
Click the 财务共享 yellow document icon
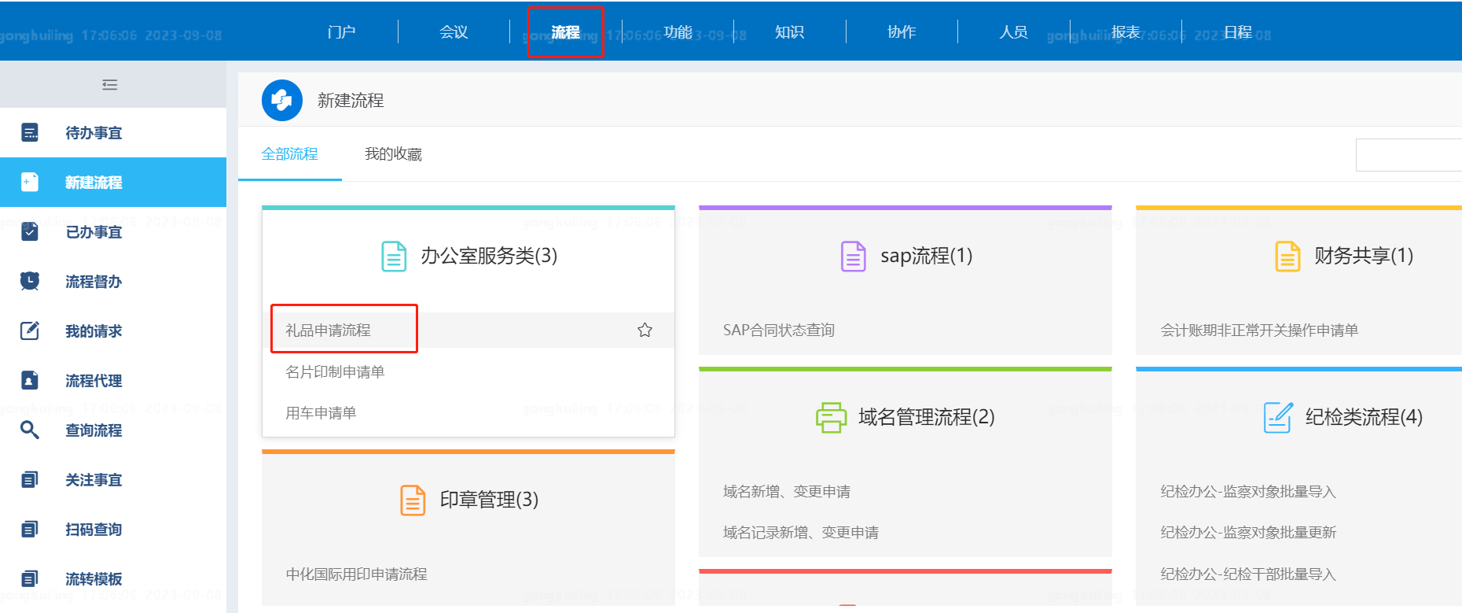(1287, 256)
